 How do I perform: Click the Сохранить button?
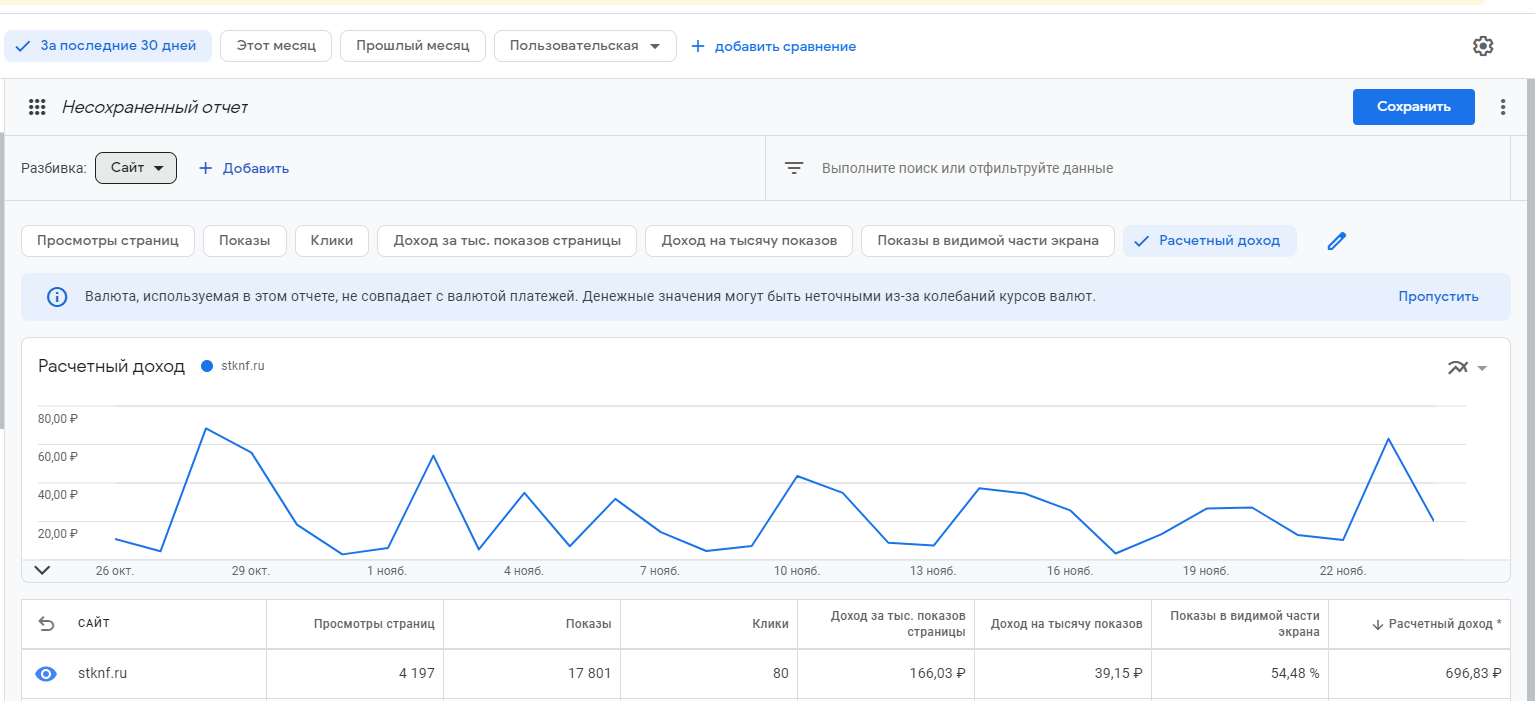1413,107
